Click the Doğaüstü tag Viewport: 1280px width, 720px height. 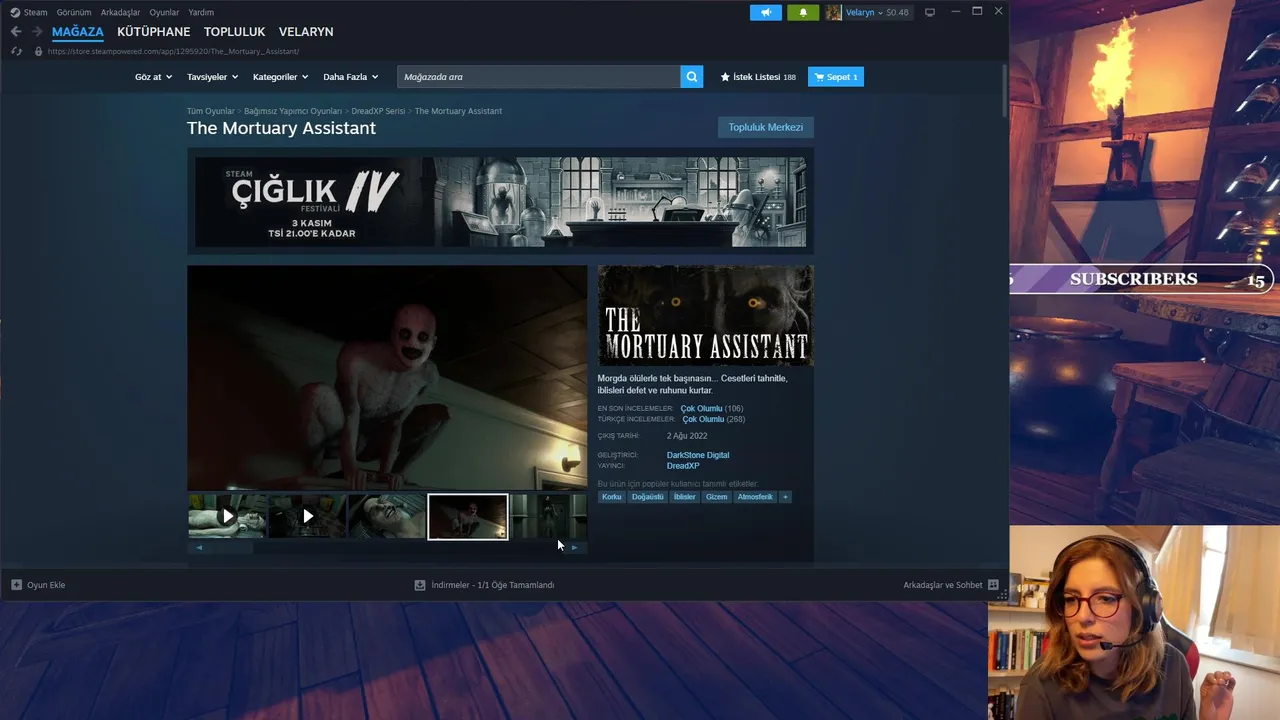[647, 497]
